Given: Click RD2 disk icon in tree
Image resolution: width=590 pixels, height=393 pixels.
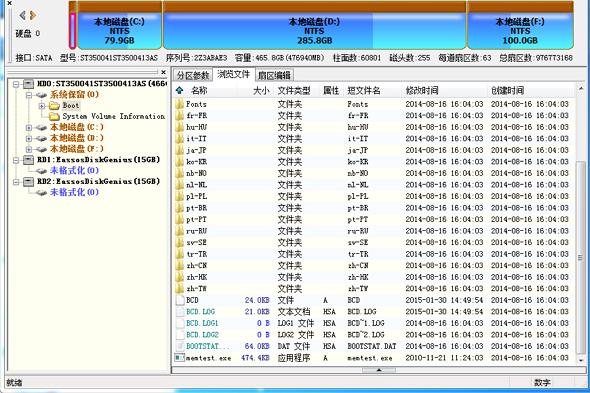Looking at the screenshot, I should pyautogui.click(x=29, y=182).
